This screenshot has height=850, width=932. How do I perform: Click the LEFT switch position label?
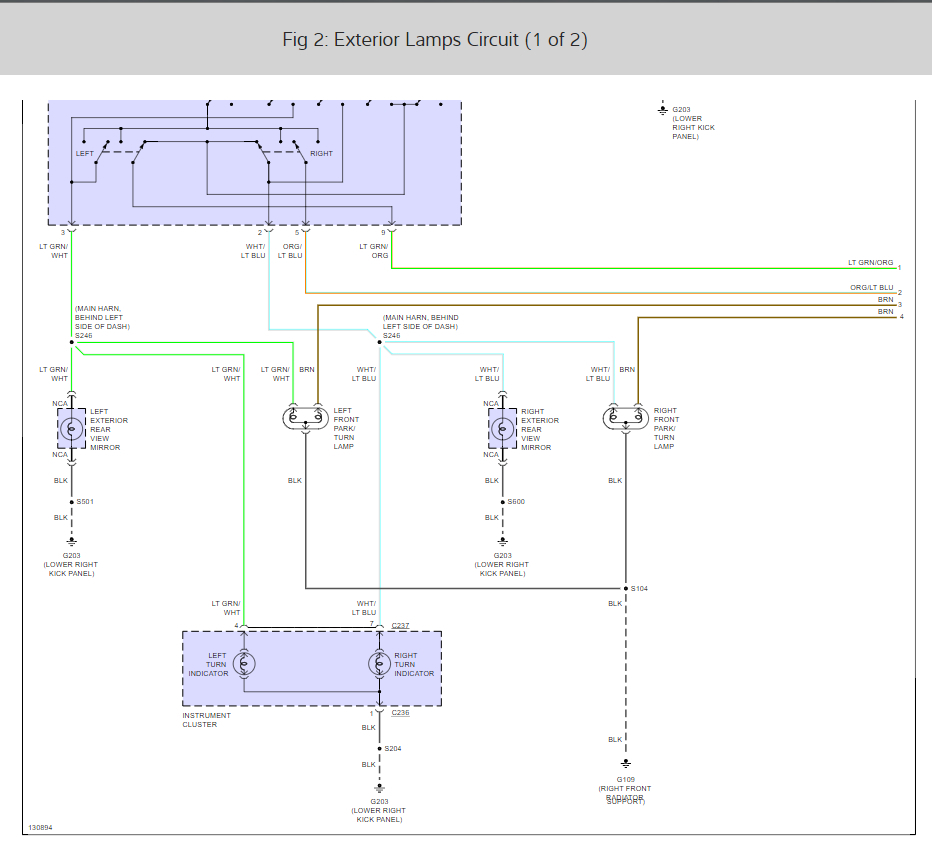point(85,154)
